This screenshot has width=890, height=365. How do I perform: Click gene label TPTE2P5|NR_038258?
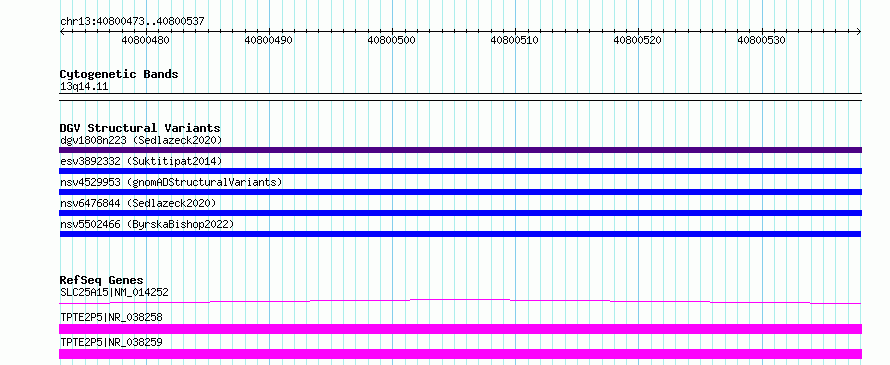[x=111, y=317]
